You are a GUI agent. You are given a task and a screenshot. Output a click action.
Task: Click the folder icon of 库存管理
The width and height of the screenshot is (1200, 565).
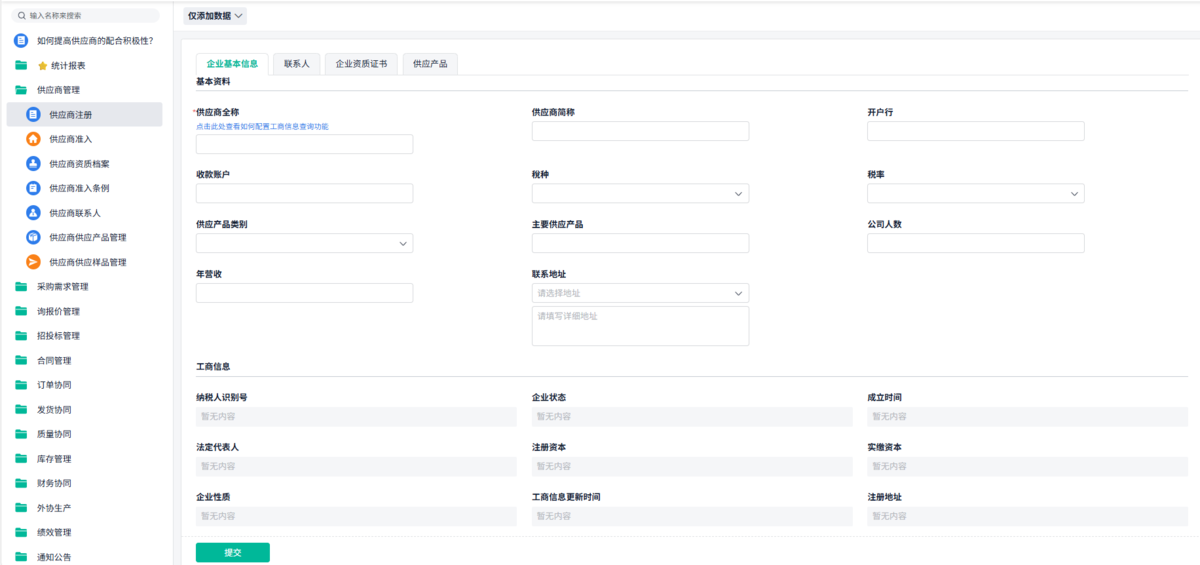pyautogui.click(x=21, y=459)
